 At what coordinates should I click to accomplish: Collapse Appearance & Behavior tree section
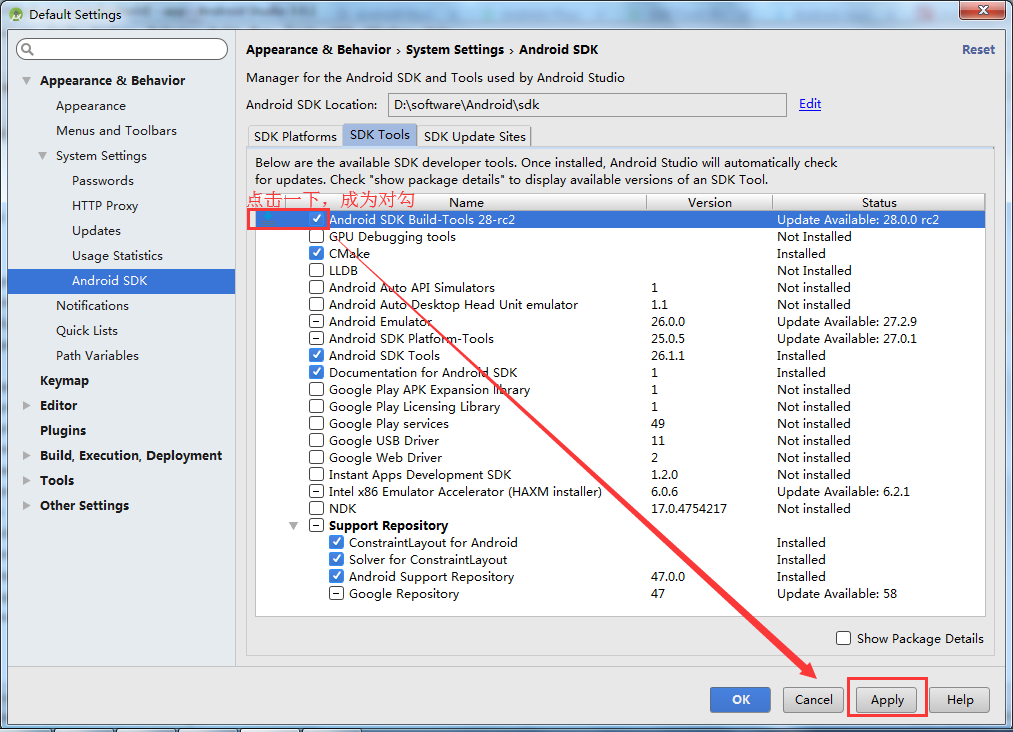click(x=26, y=81)
